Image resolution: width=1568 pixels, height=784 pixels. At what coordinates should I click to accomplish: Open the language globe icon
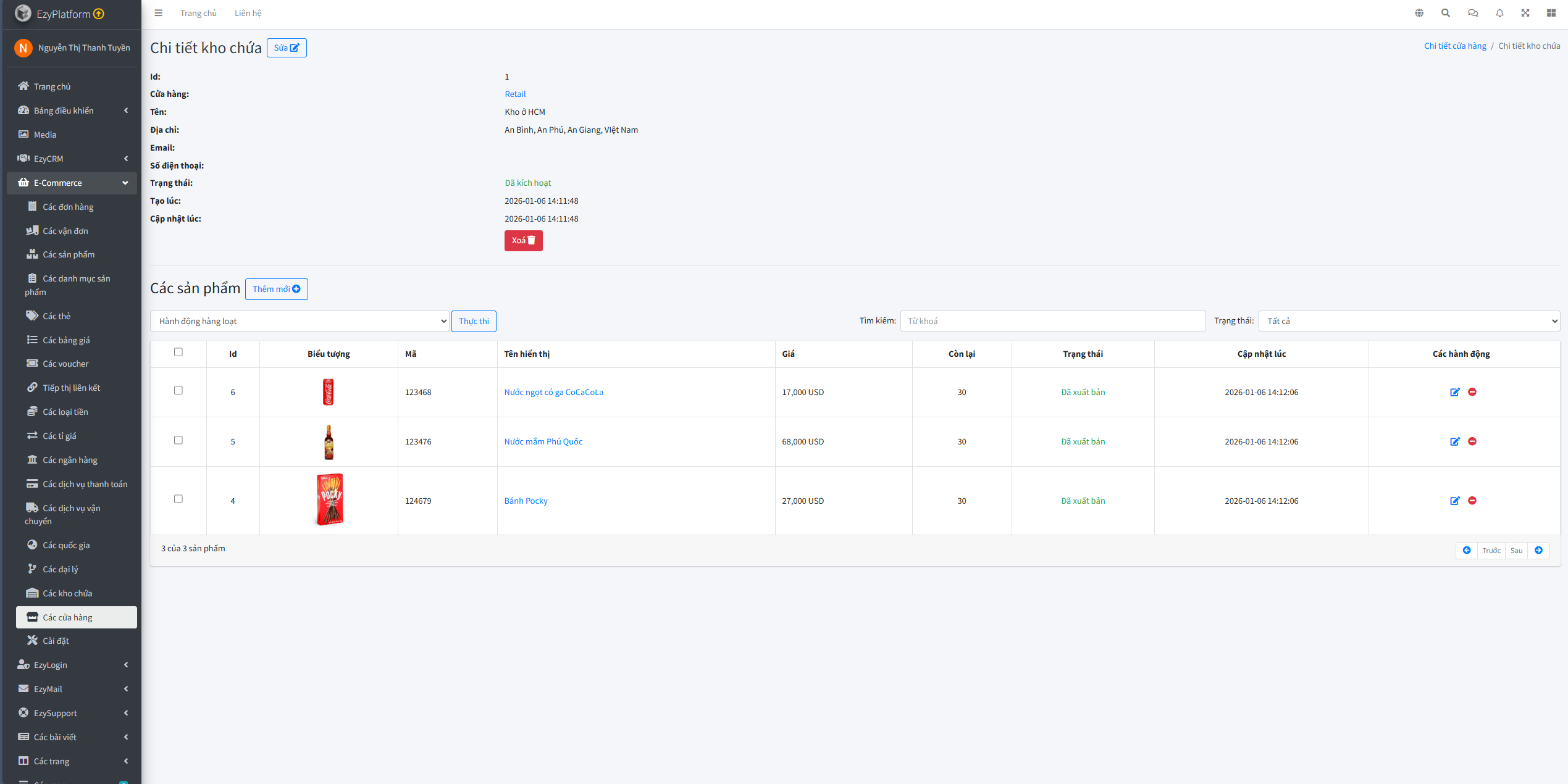click(x=1419, y=13)
